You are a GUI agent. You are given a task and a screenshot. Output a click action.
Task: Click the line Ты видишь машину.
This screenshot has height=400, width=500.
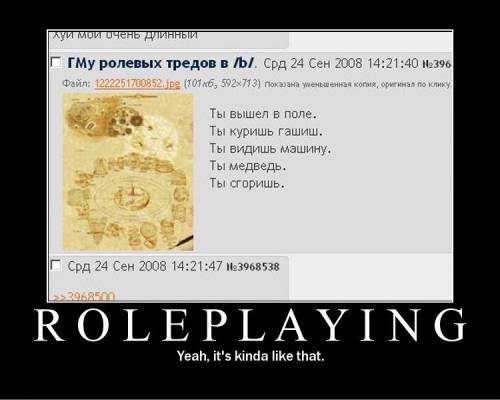pos(270,149)
